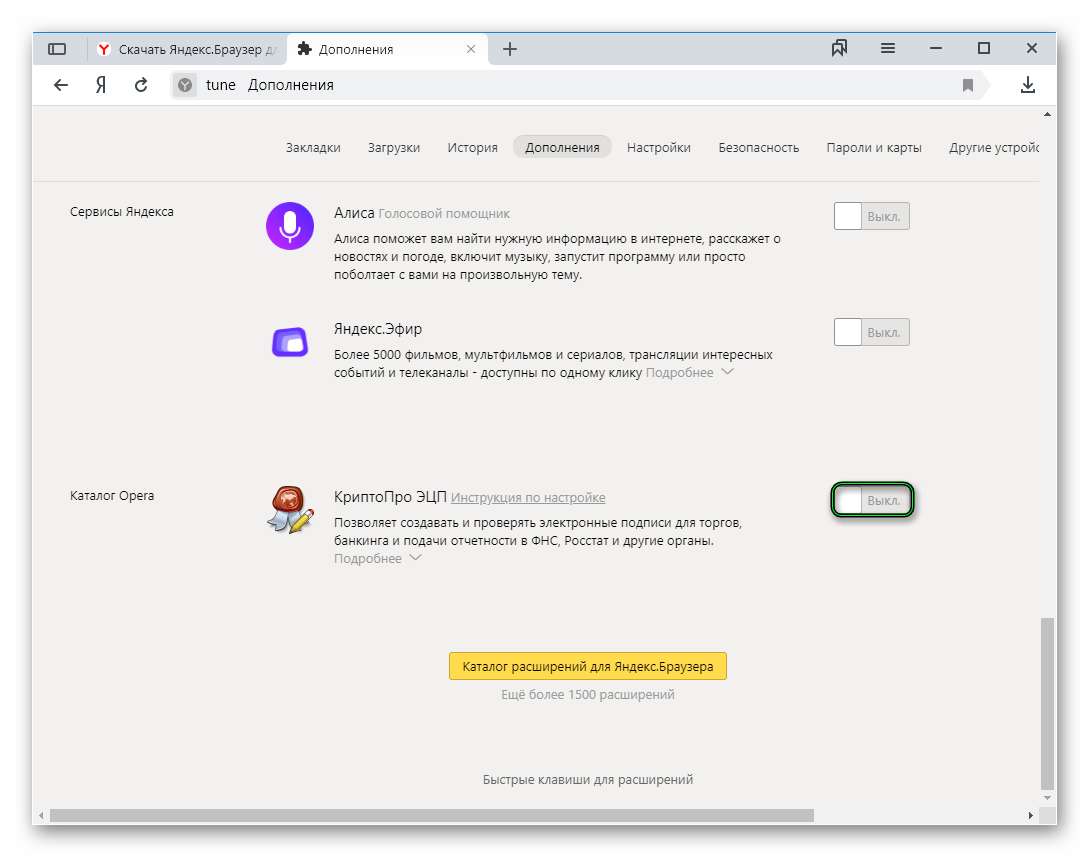The image size is (1089, 857).
Task: Switch to the Настройки tab
Action: pyautogui.click(x=658, y=147)
